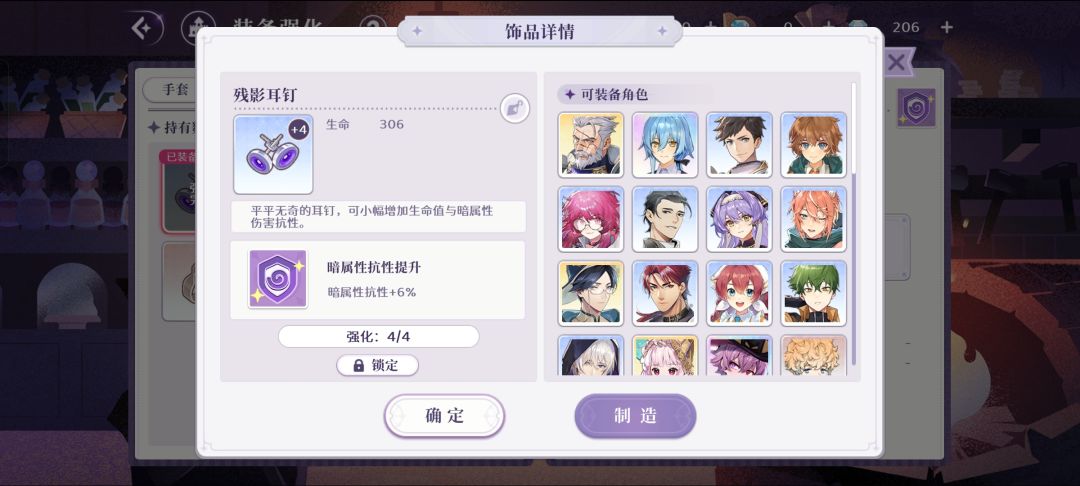Select the green-haired character portrait
Screen dimensions: 1080x486
[x=813, y=293]
